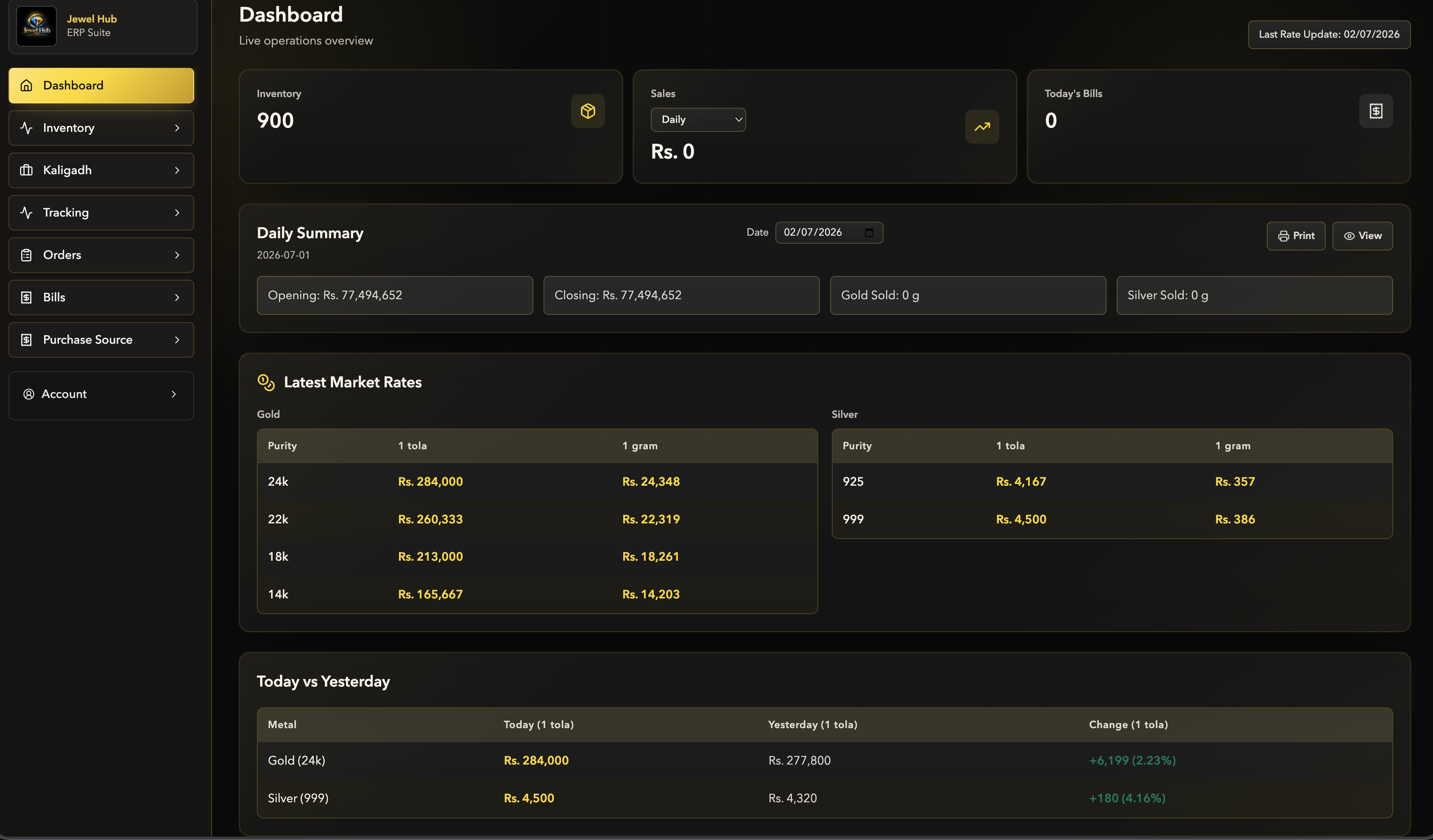Click the Sales total Rs. 0
This screenshot has width=1433, height=840.
pyautogui.click(x=672, y=152)
